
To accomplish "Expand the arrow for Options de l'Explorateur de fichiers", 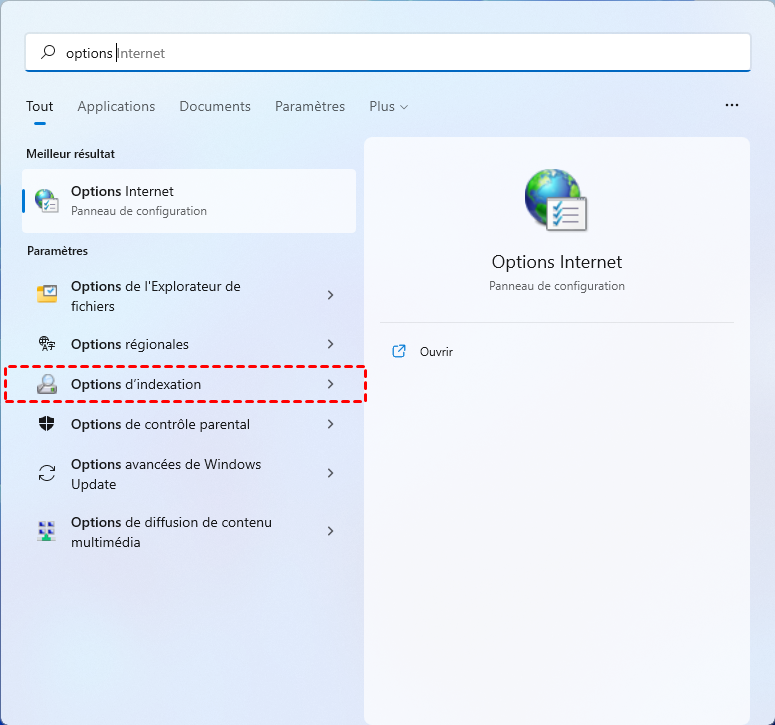I will point(330,295).
